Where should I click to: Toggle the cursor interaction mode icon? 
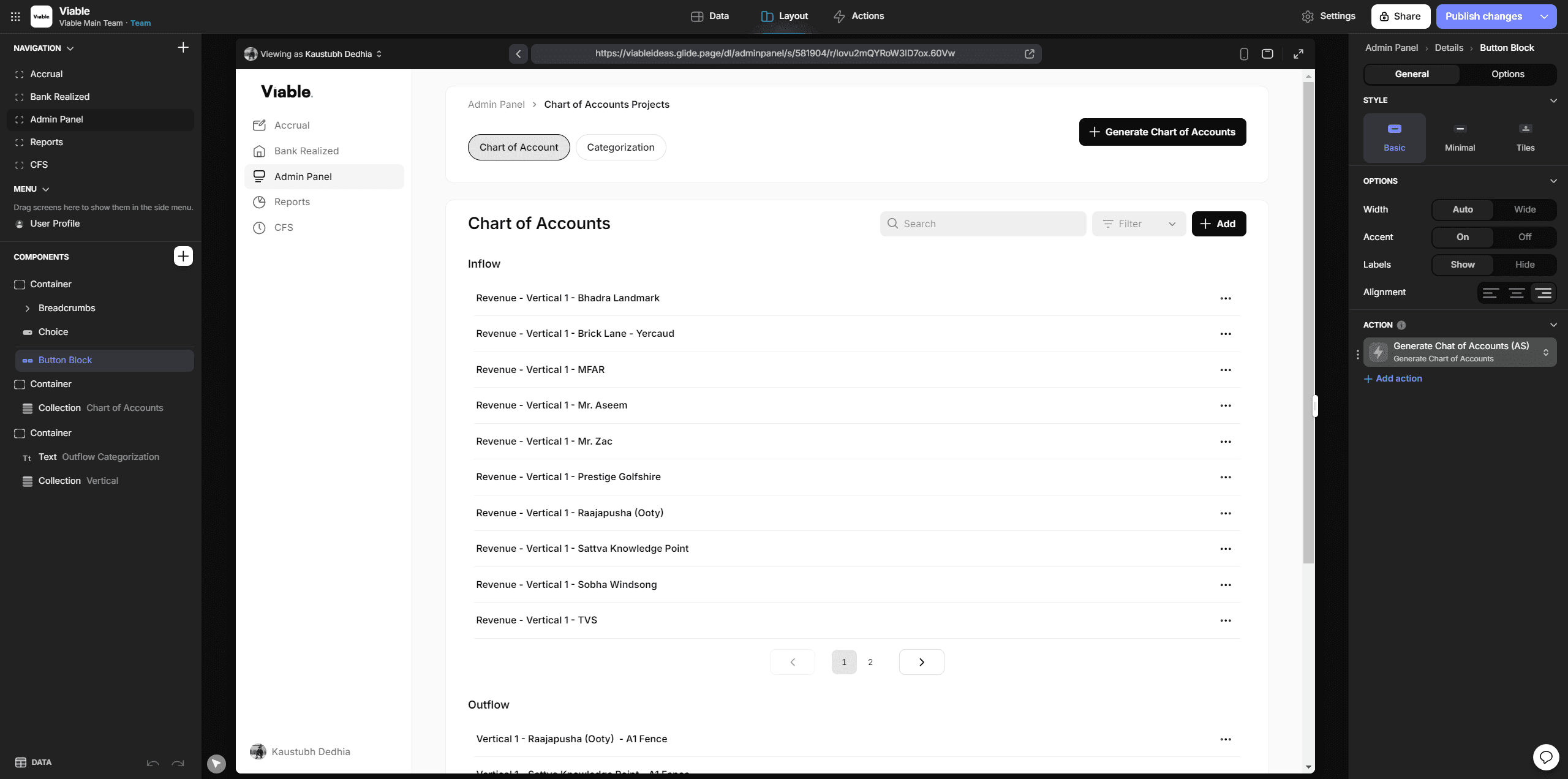216,764
